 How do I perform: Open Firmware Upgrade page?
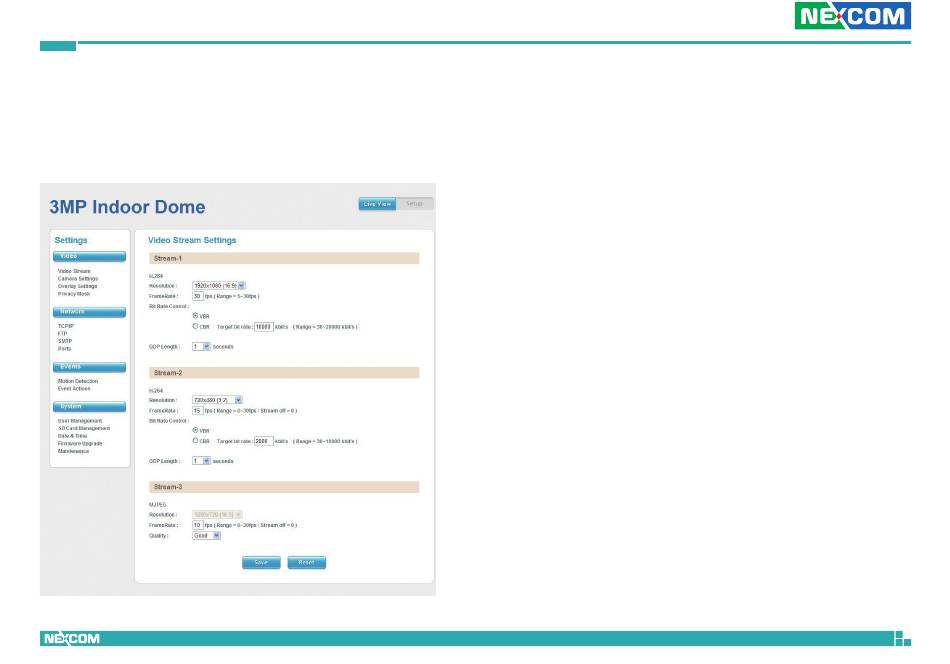pos(80,443)
